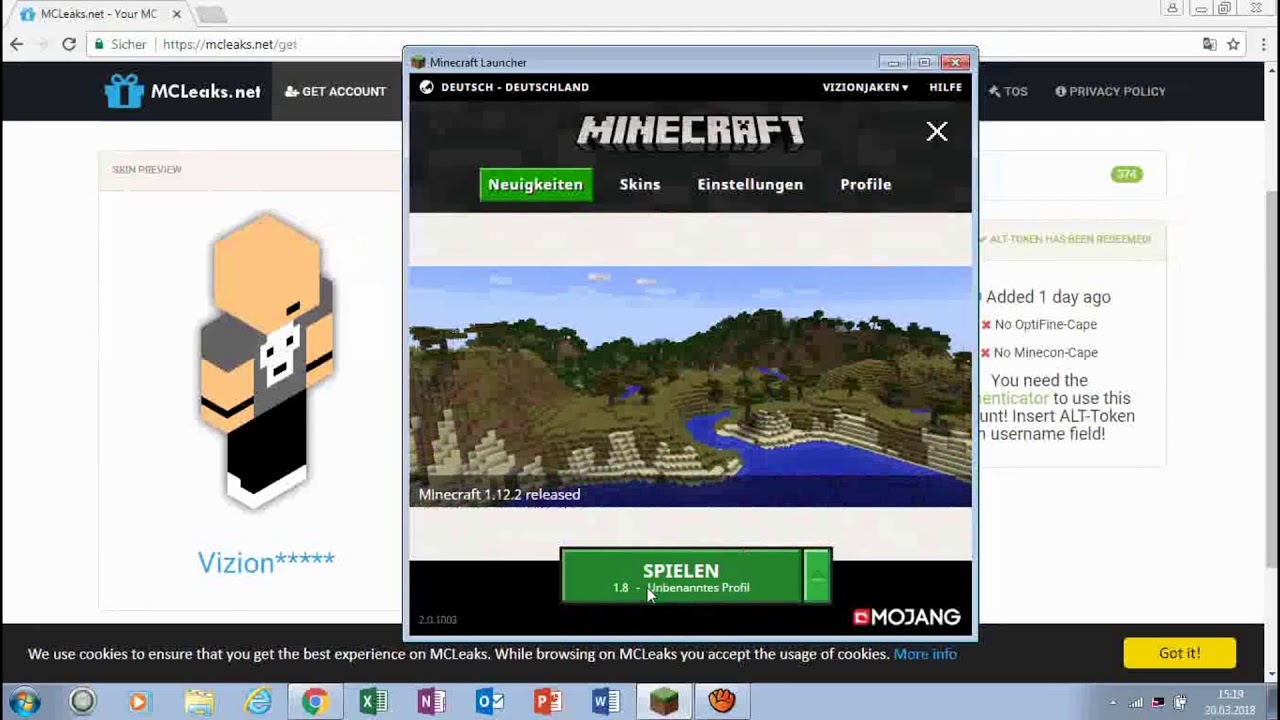
Task: Go to the Profile tab
Action: [x=866, y=184]
